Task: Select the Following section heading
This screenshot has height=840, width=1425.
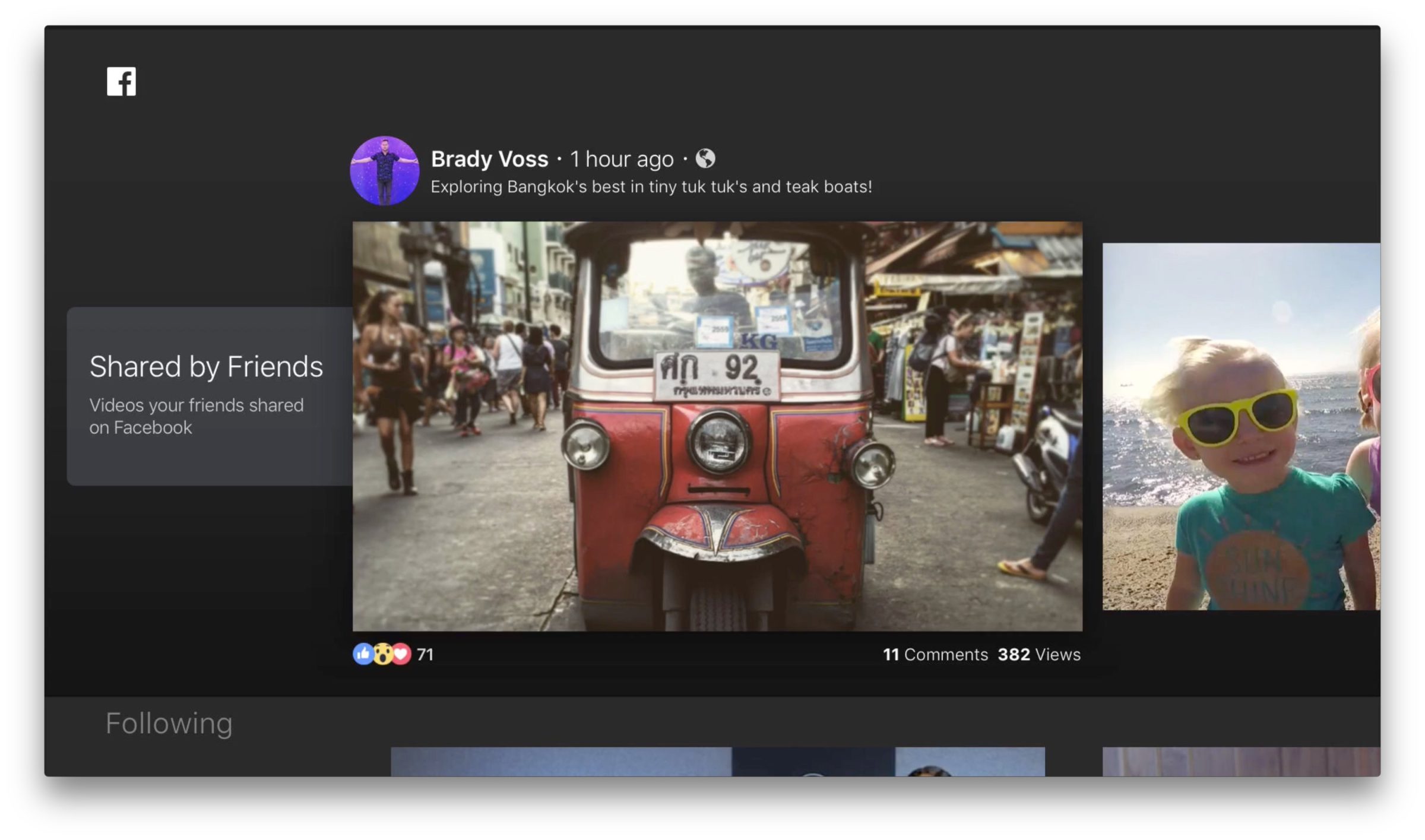Action: (x=169, y=723)
